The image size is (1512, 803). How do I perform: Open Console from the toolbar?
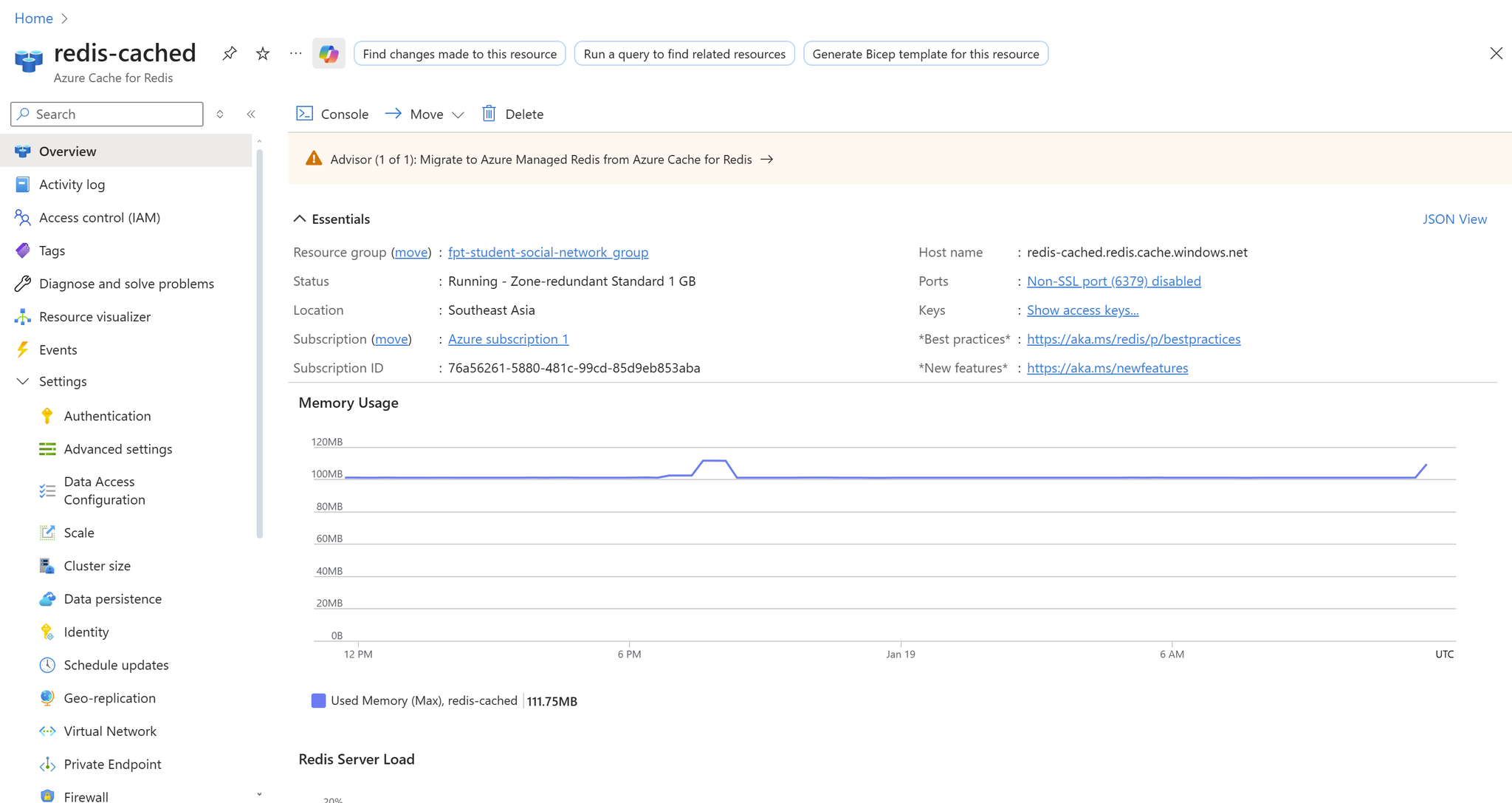coord(332,114)
